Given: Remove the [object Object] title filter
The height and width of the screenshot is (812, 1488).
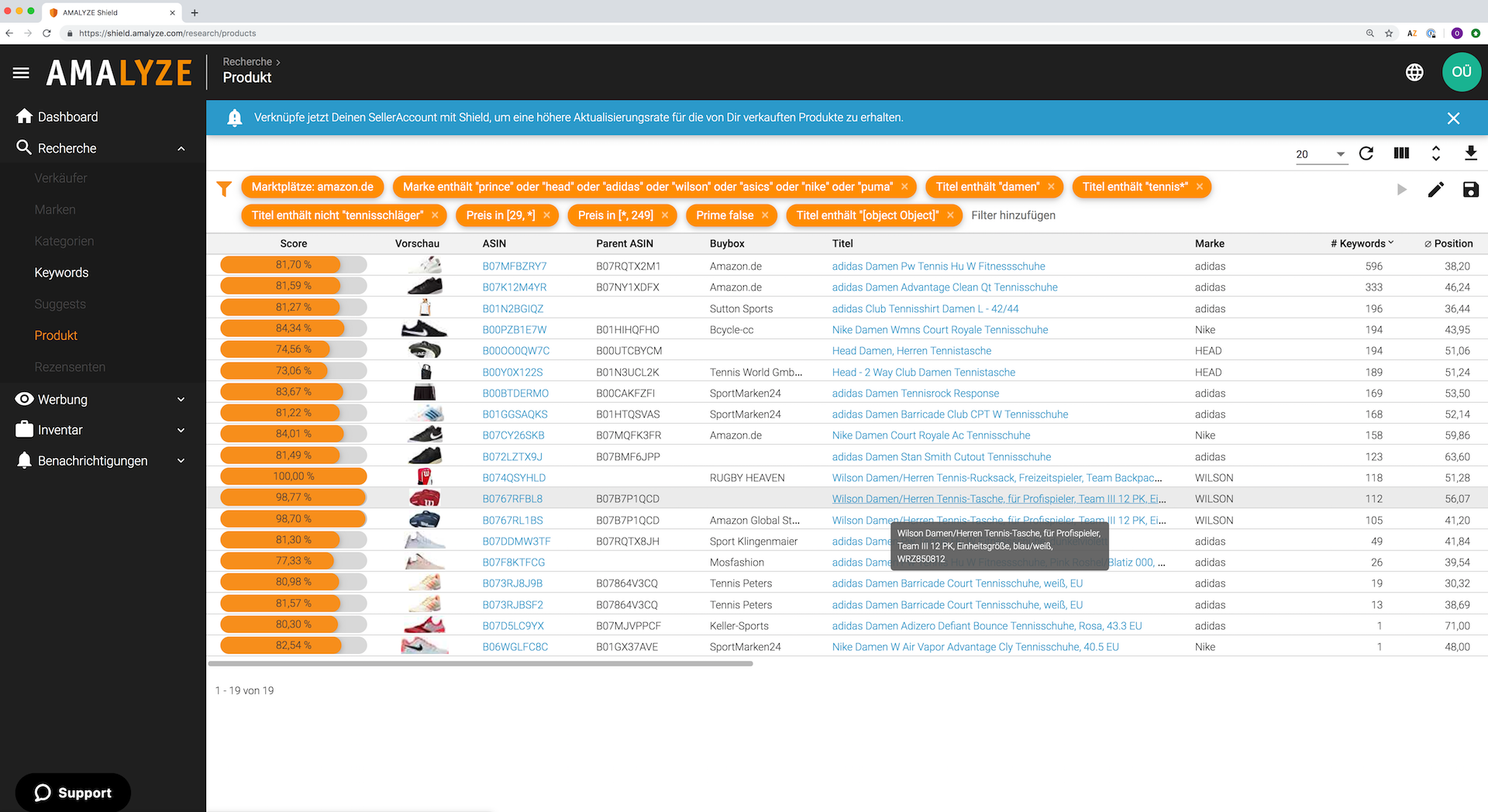Looking at the screenshot, I should pyautogui.click(x=950, y=215).
